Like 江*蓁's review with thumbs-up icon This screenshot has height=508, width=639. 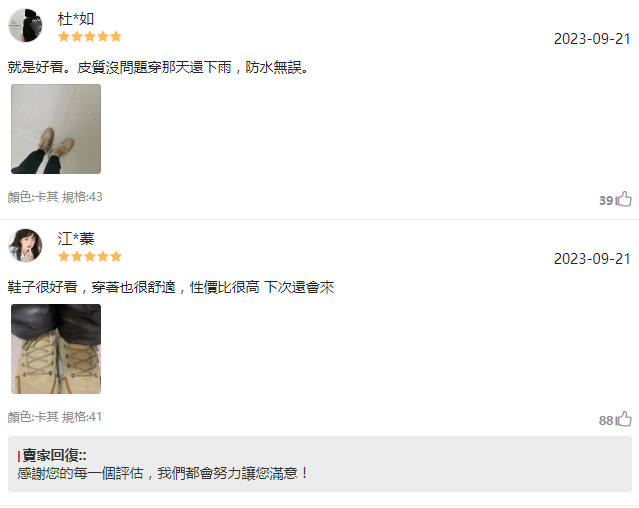(624, 419)
